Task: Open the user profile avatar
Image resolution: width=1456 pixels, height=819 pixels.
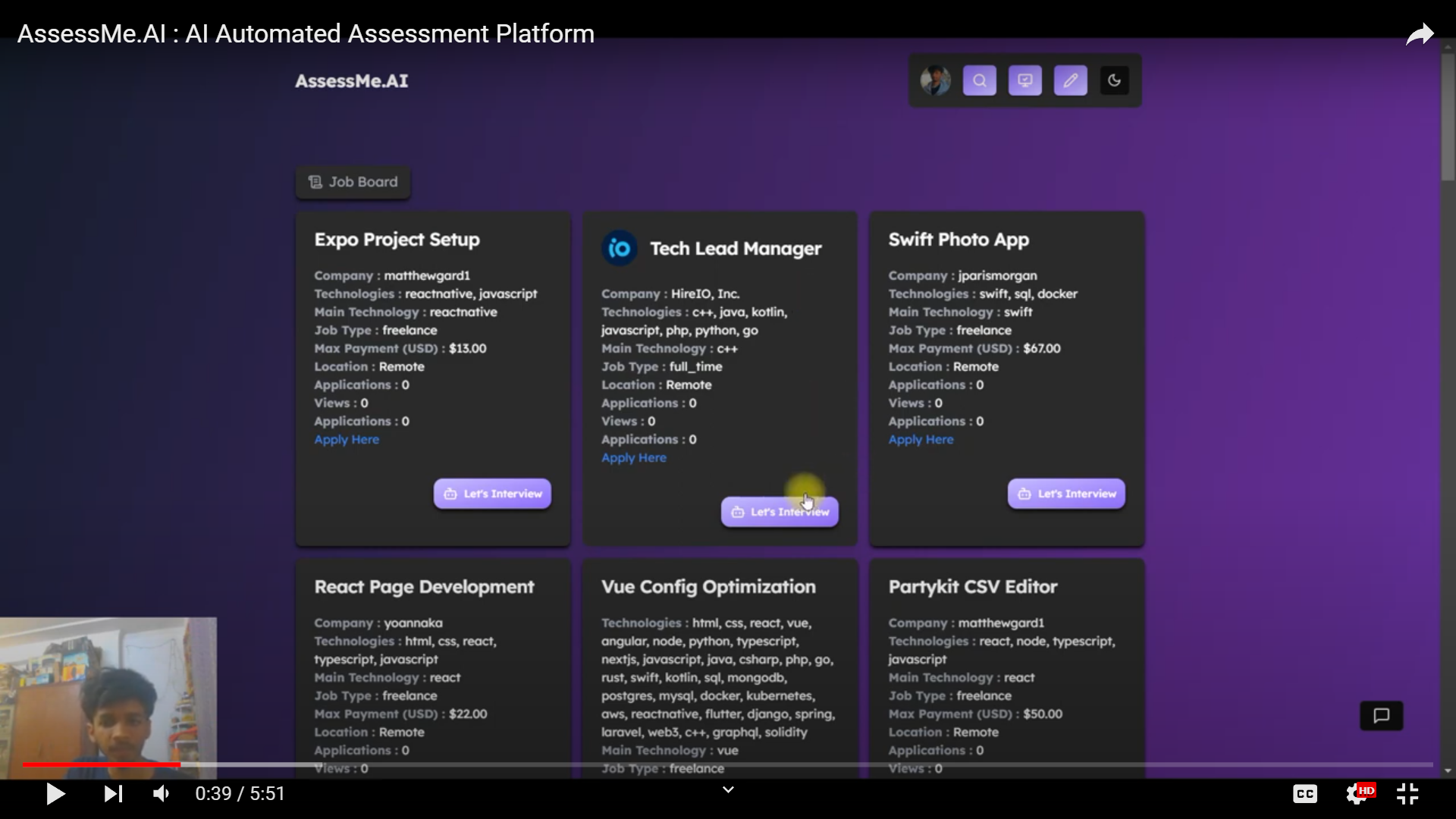Action: 935,80
